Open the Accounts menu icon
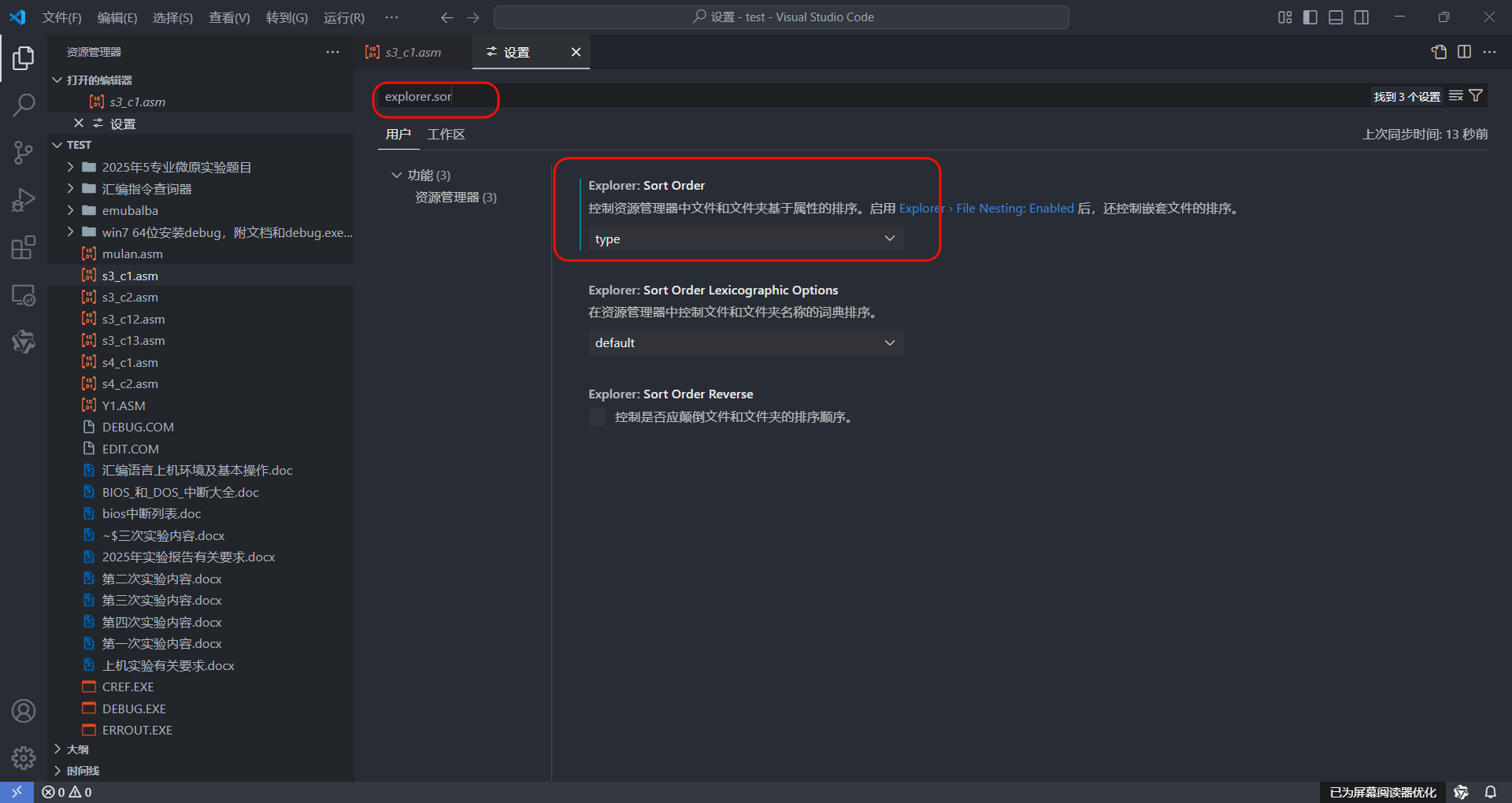 tap(24, 711)
